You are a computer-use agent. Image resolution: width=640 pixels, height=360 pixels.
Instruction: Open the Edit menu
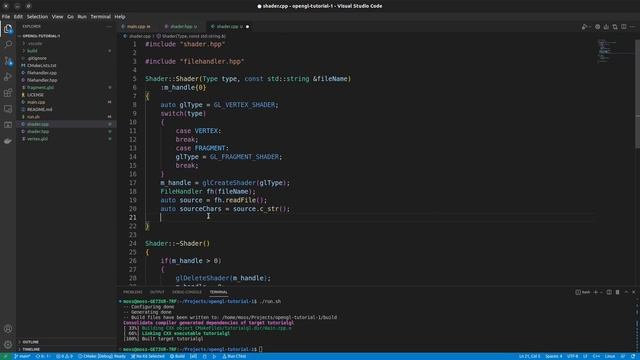pos(18,17)
